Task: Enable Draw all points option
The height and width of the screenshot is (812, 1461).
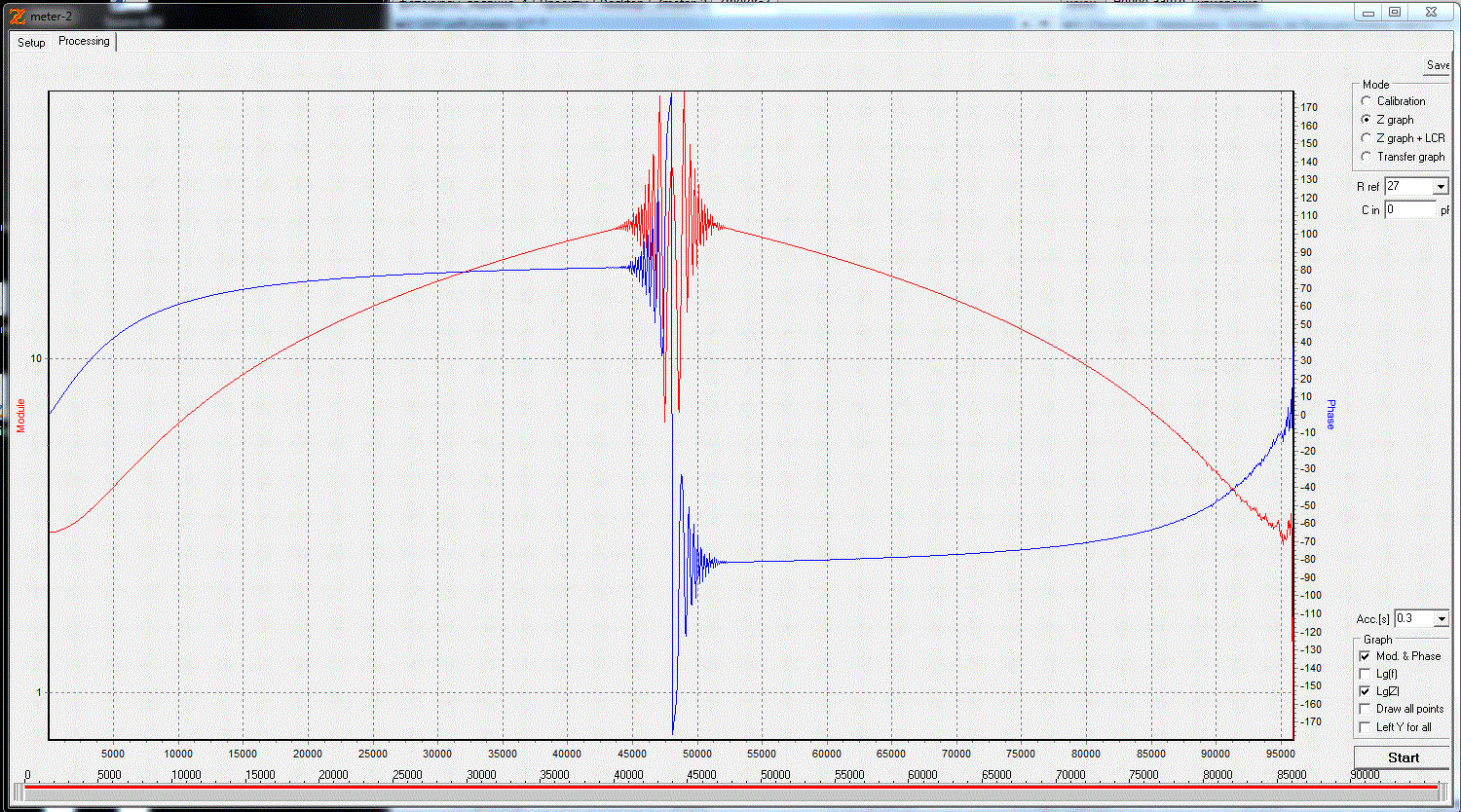Action: pyautogui.click(x=1365, y=709)
